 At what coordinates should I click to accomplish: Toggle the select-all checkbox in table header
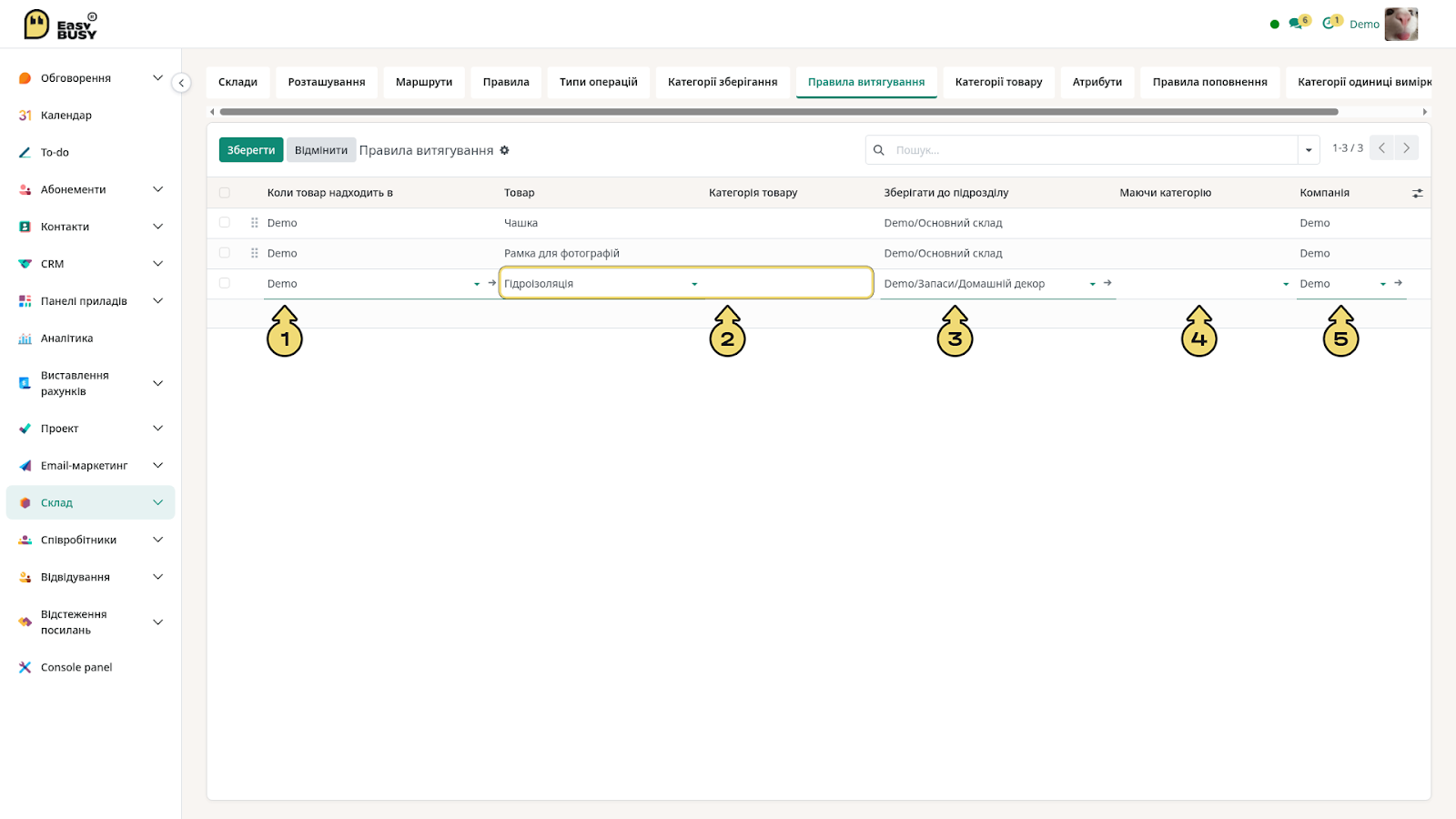pyautogui.click(x=225, y=193)
